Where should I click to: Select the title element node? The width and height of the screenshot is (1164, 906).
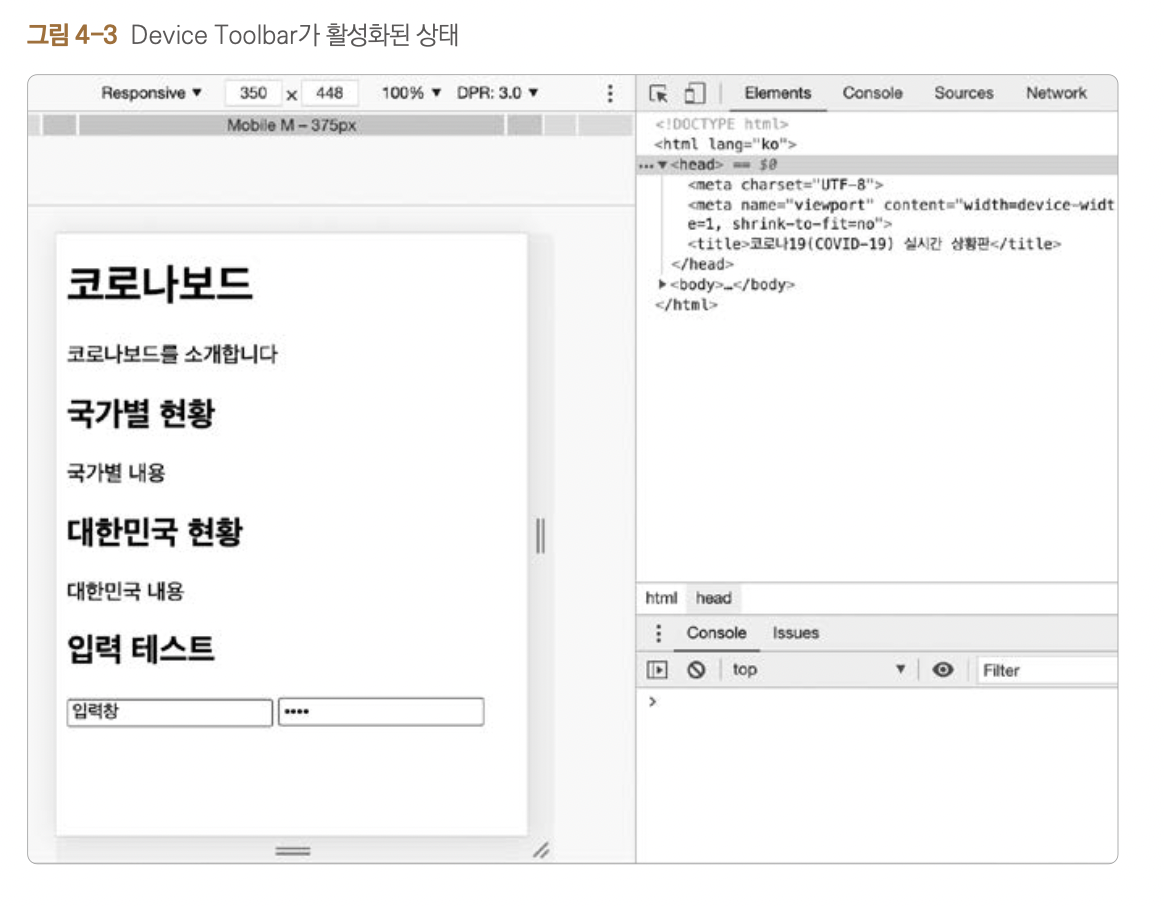[874, 244]
